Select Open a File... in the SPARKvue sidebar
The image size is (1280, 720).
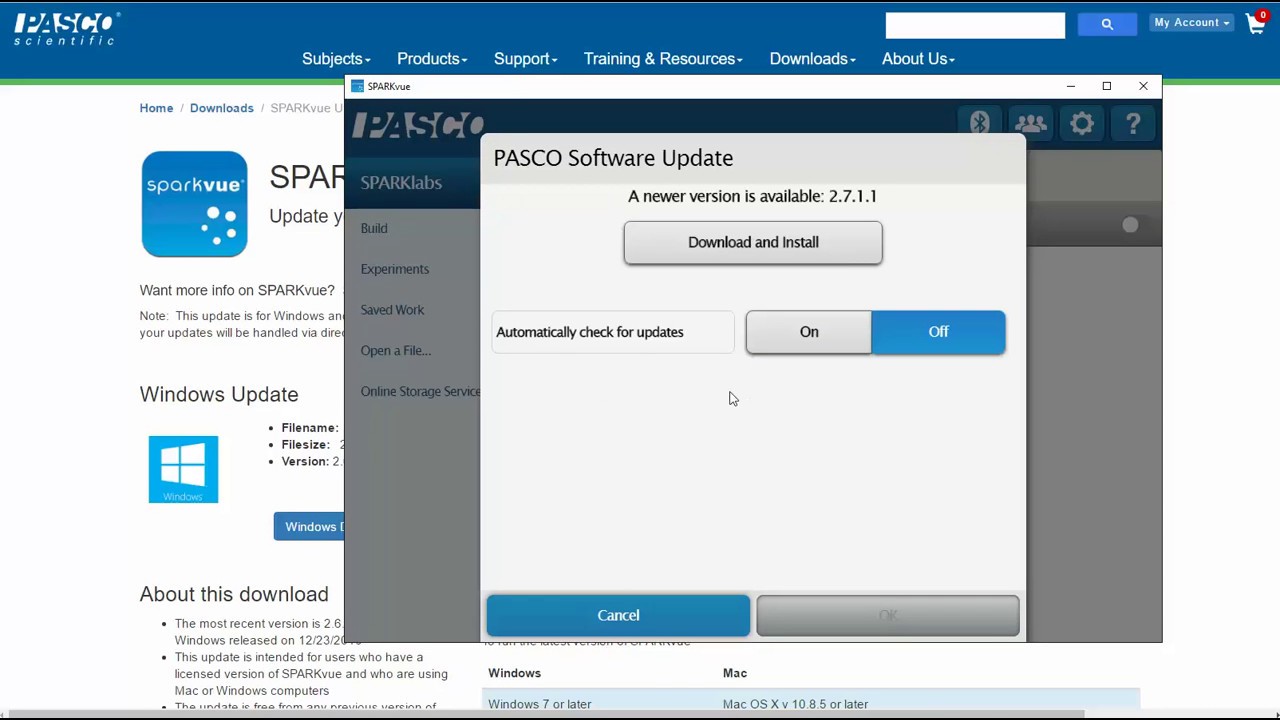[x=396, y=351]
